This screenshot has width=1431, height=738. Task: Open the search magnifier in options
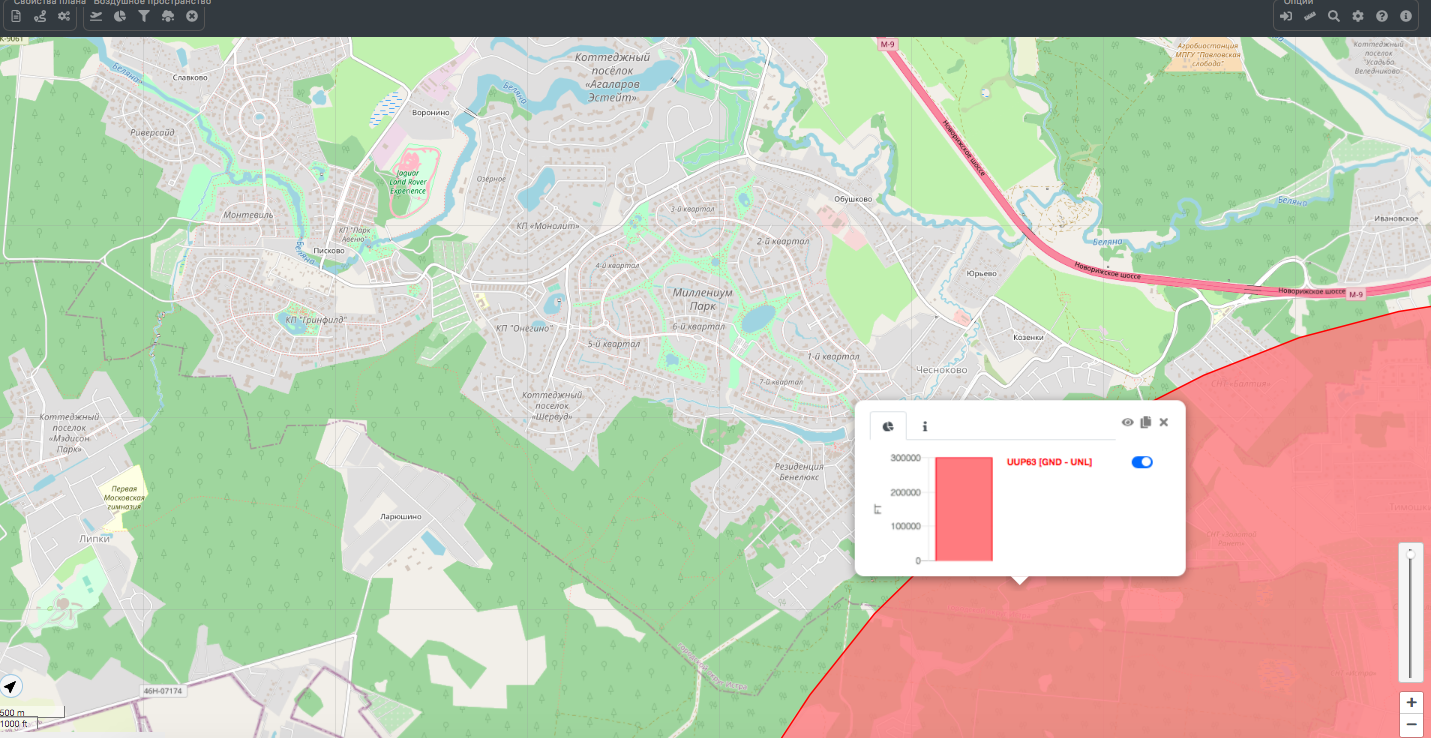[1334, 16]
